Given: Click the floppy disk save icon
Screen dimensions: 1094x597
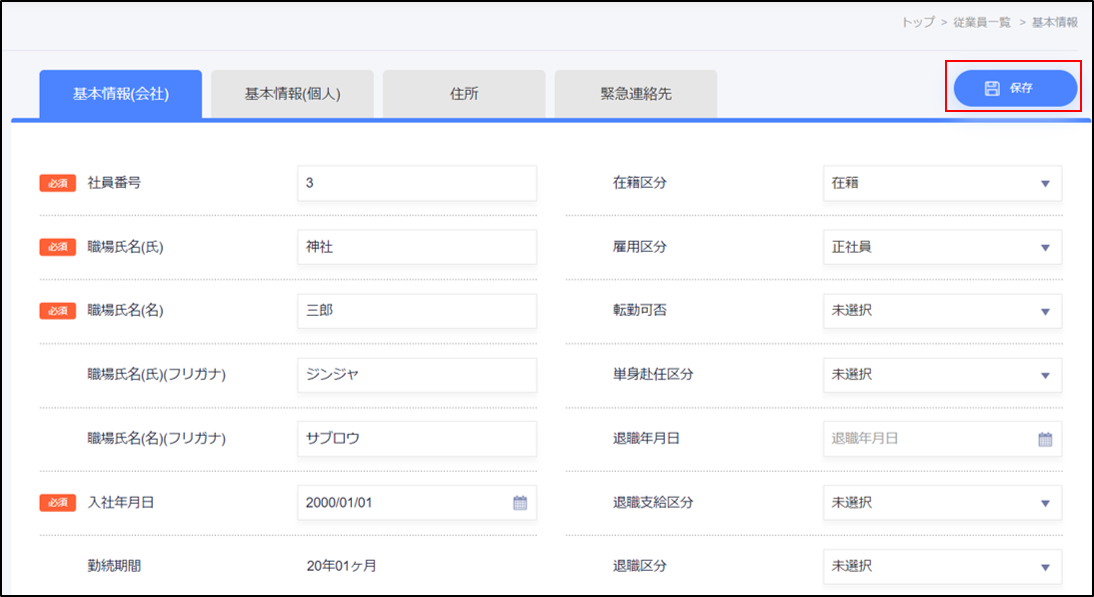Looking at the screenshot, I should point(991,87).
